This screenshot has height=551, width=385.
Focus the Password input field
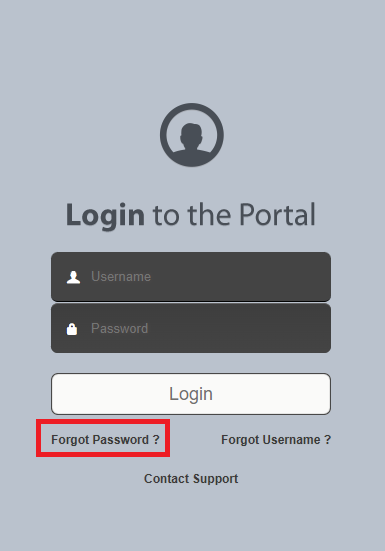191,328
